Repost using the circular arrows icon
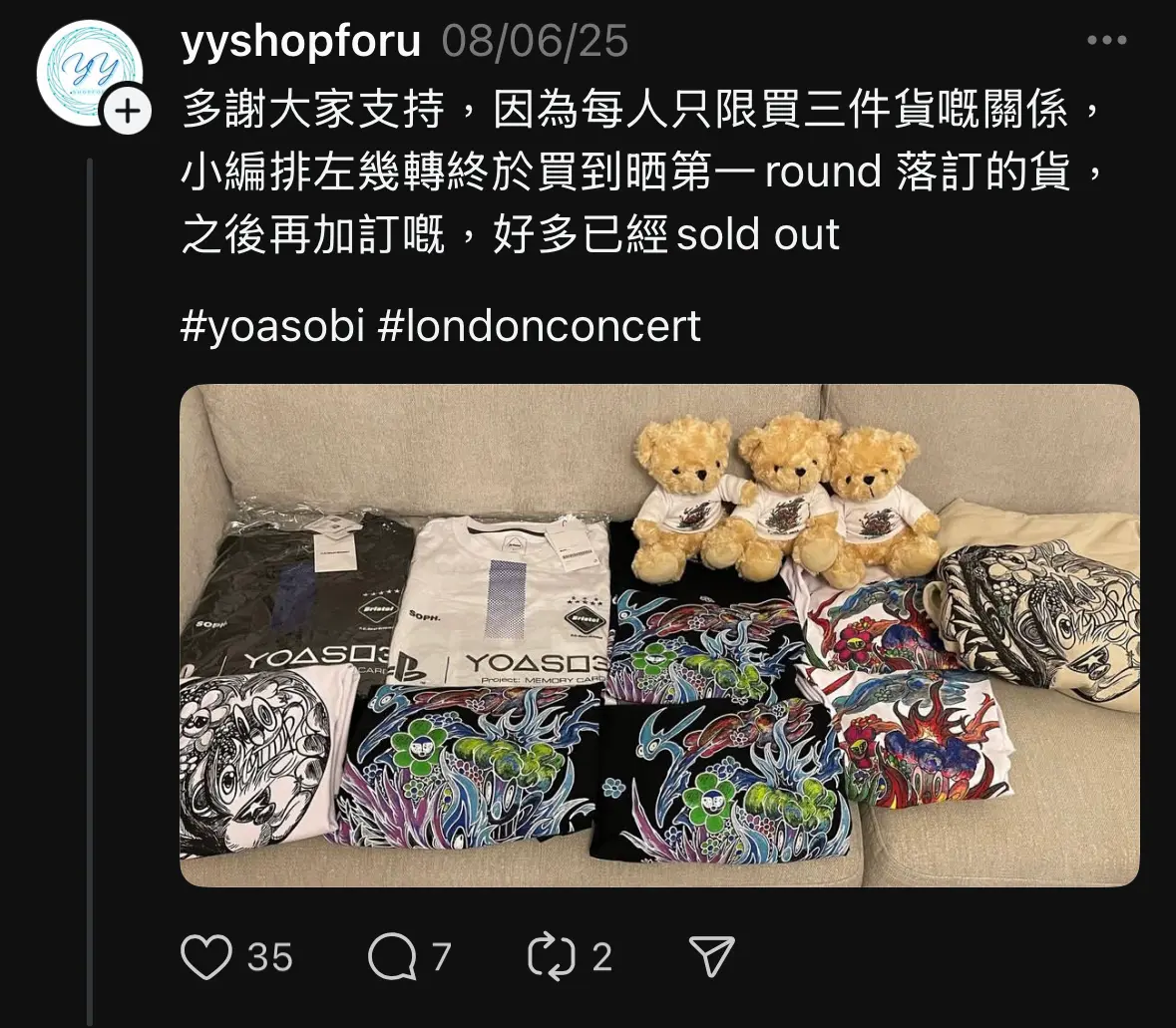The height and width of the screenshot is (1028, 1176). coord(552,957)
